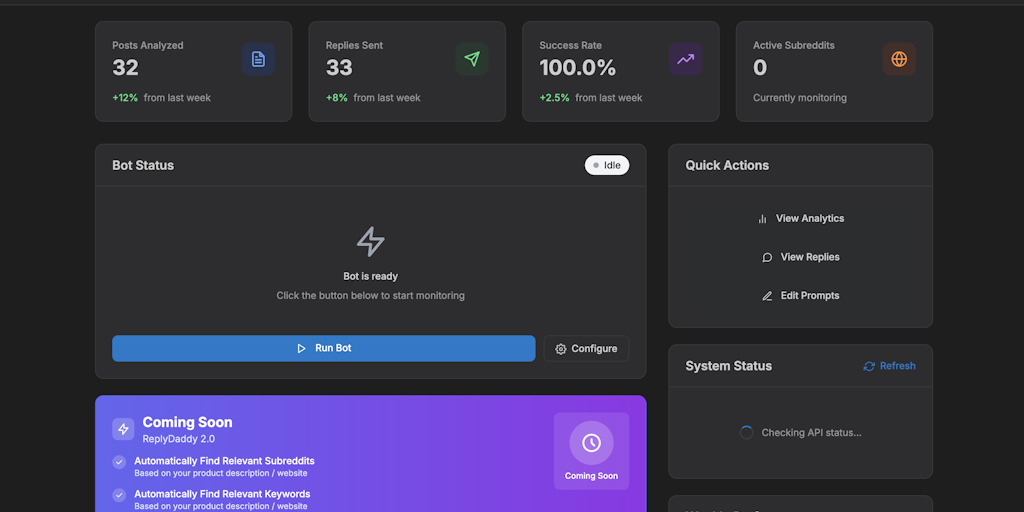Click the Posts Analyzed count of 32
The width and height of the screenshot is (1024, 512).
125,68
